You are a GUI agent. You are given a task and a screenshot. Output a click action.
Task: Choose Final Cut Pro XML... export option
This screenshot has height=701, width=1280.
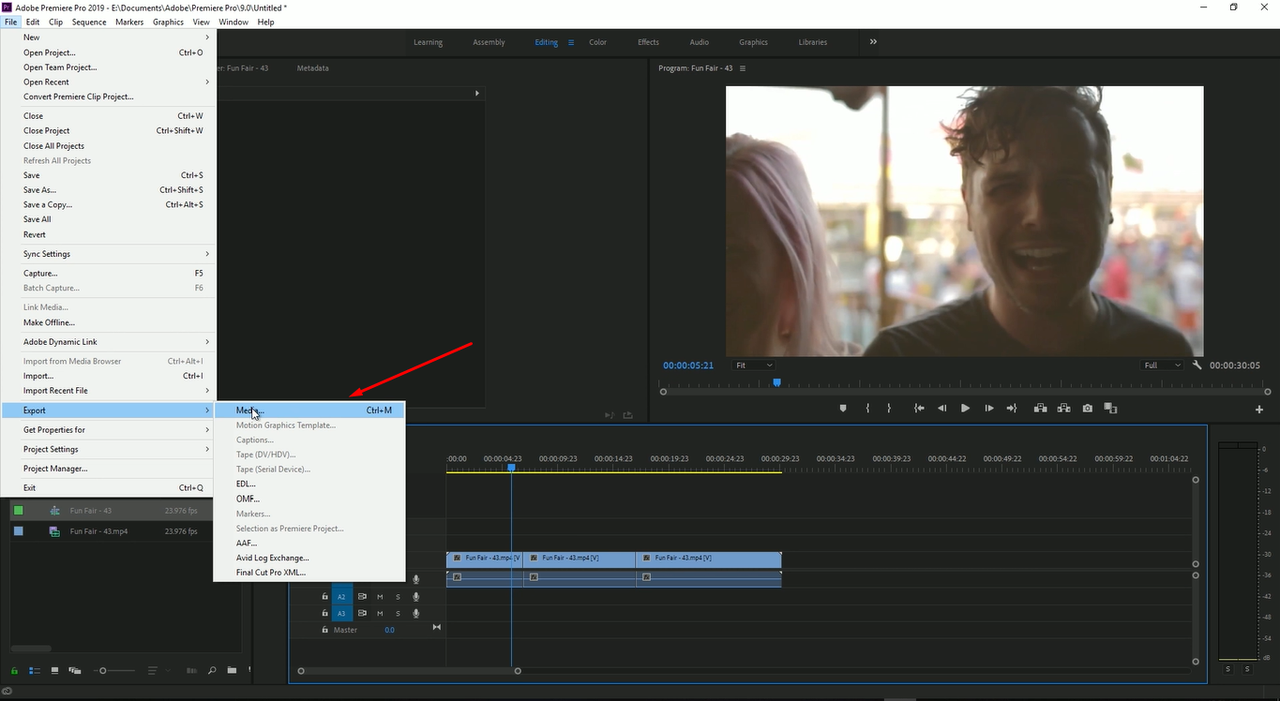[x=309, y=573]
